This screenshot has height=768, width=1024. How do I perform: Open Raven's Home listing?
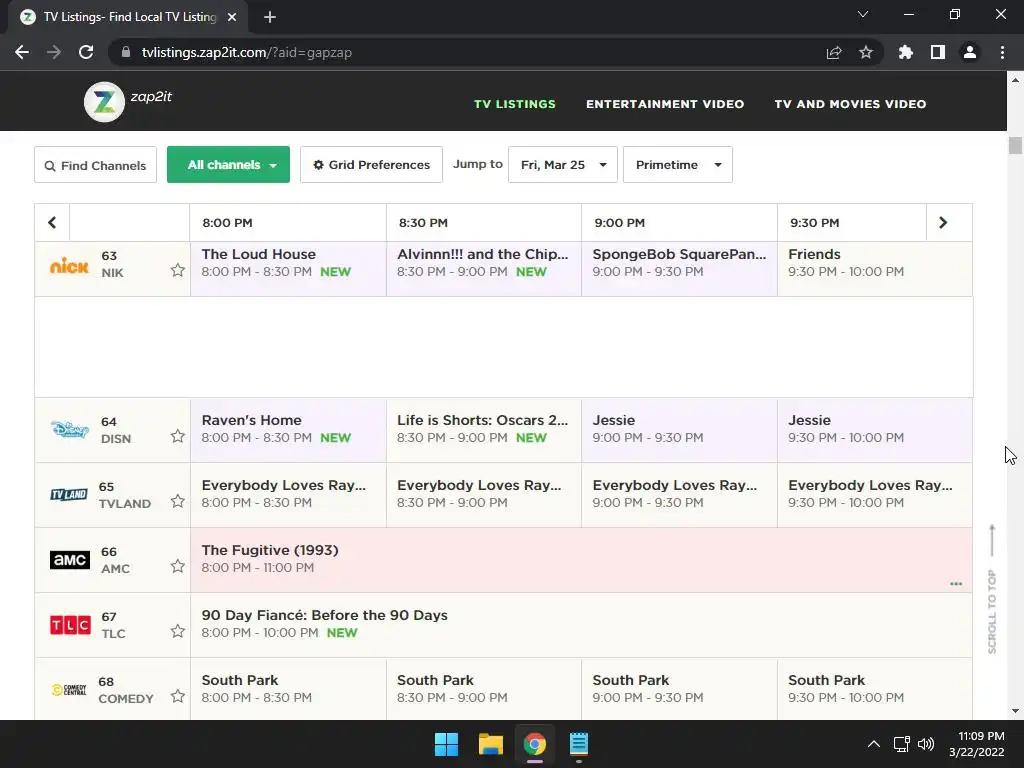tap(288, 429)
